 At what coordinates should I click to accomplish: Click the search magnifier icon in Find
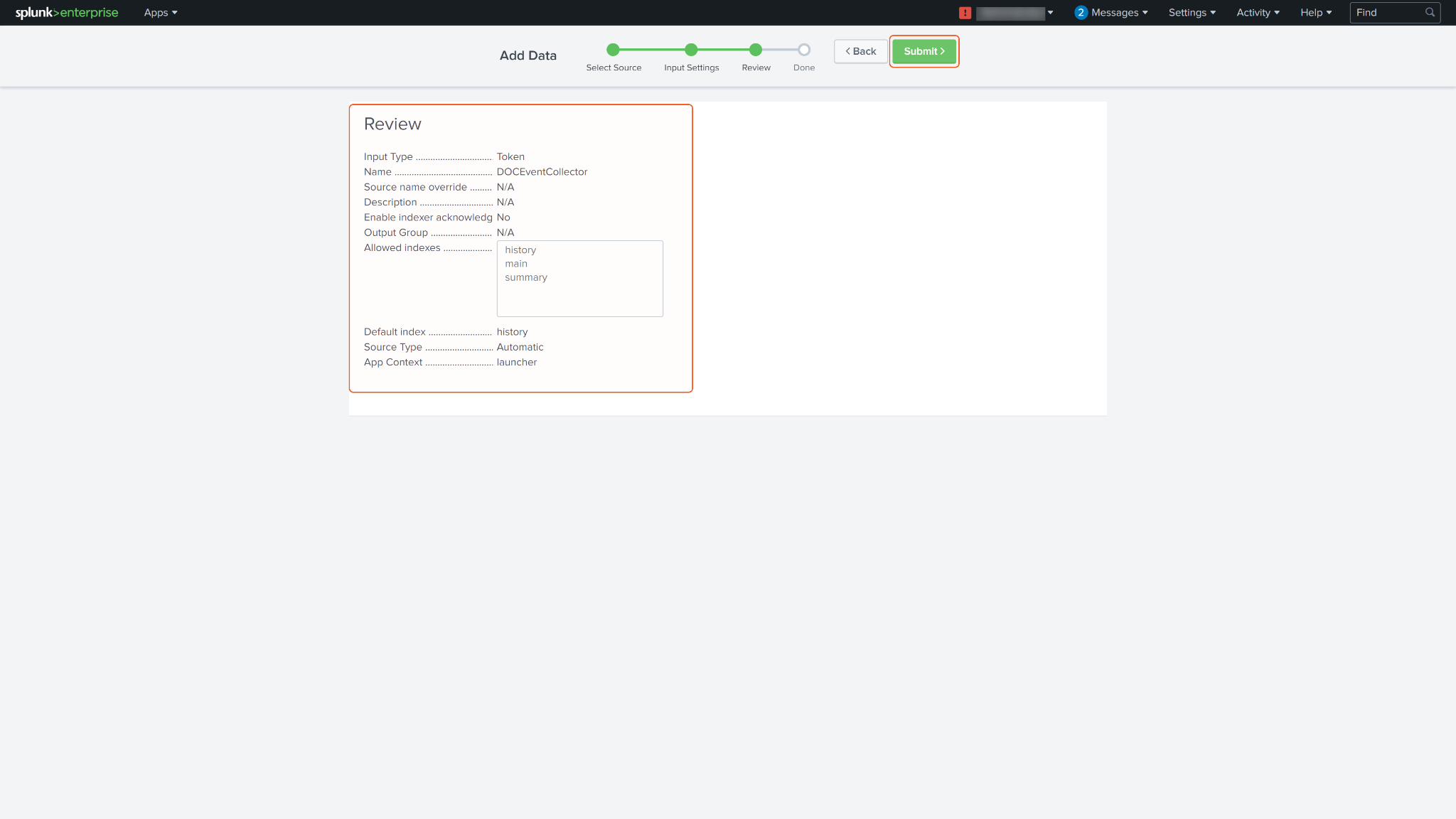tap(1430, 13)
